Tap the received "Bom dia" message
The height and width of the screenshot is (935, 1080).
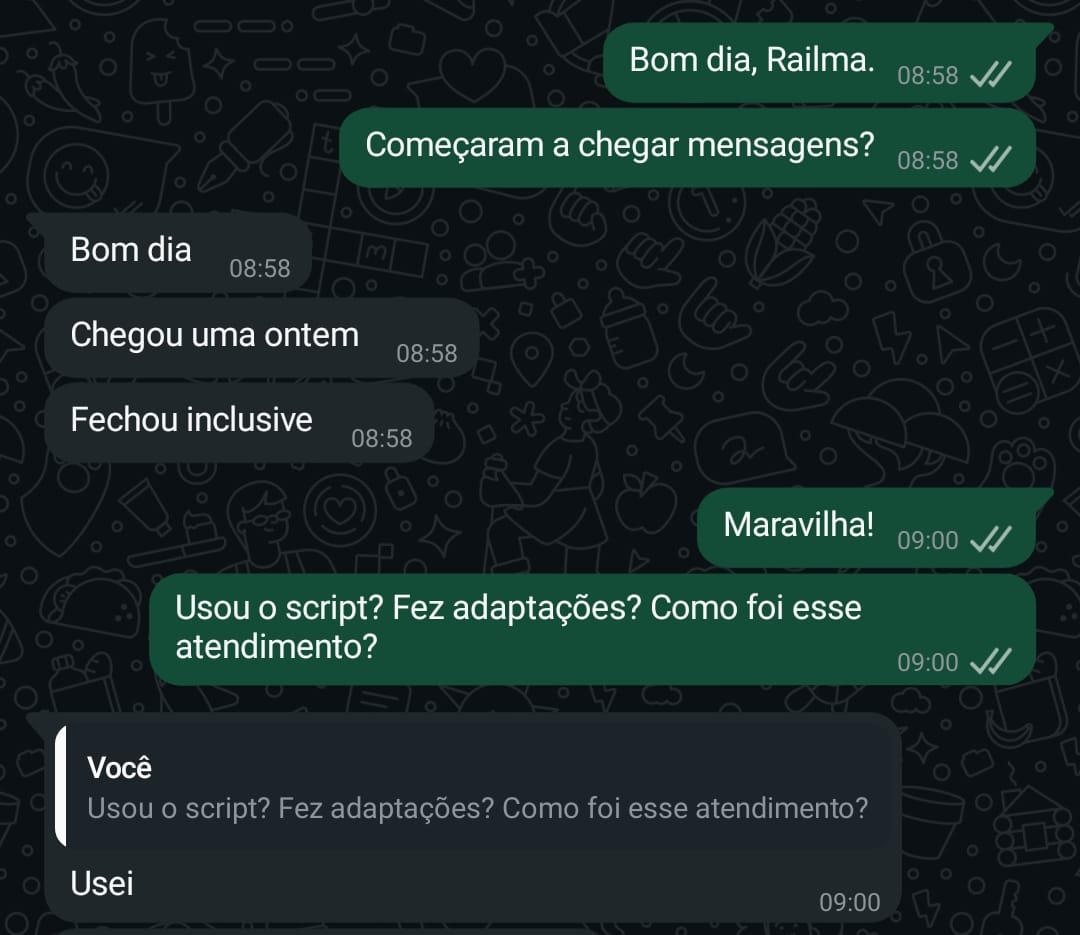coord(131,250)
